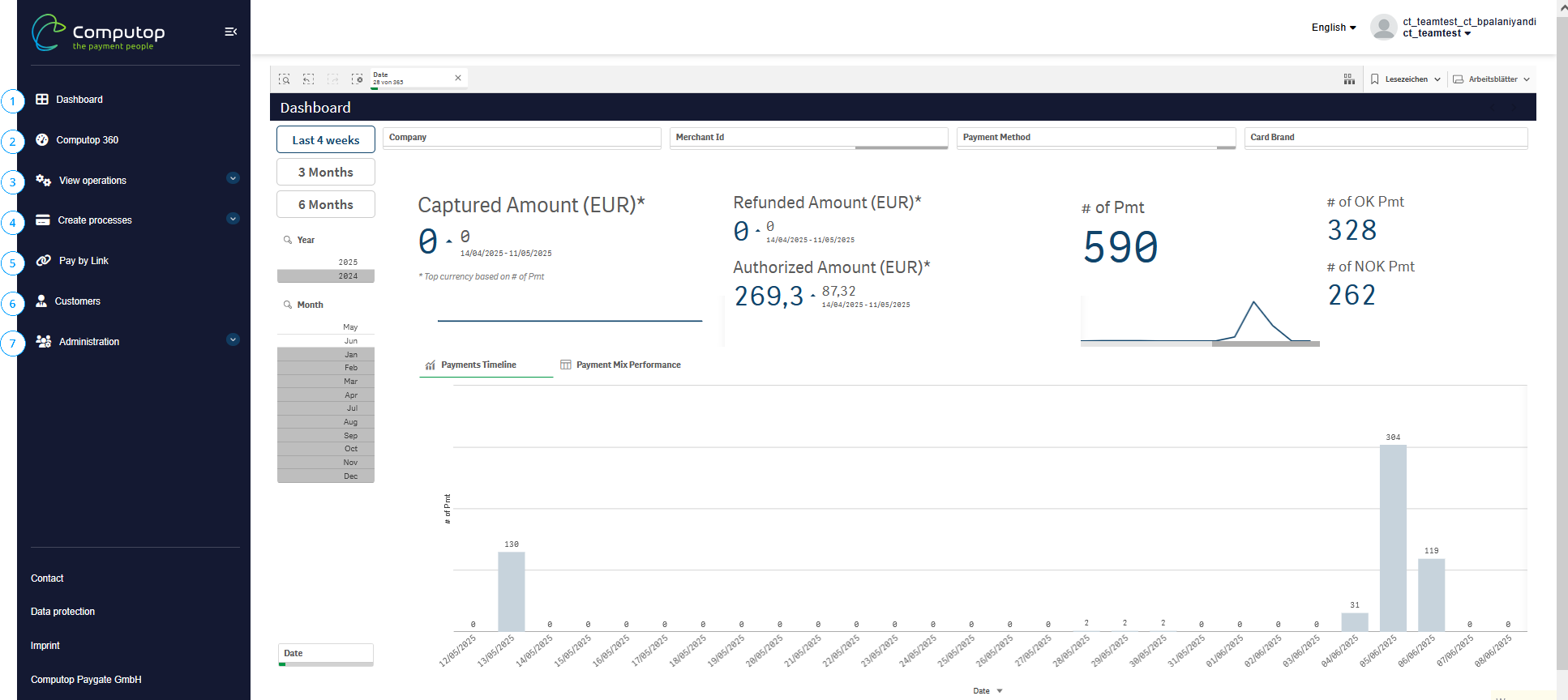Select year 2025 in Year filter
The width and height of the screenshot is (1568, 700).
[348, 262]
